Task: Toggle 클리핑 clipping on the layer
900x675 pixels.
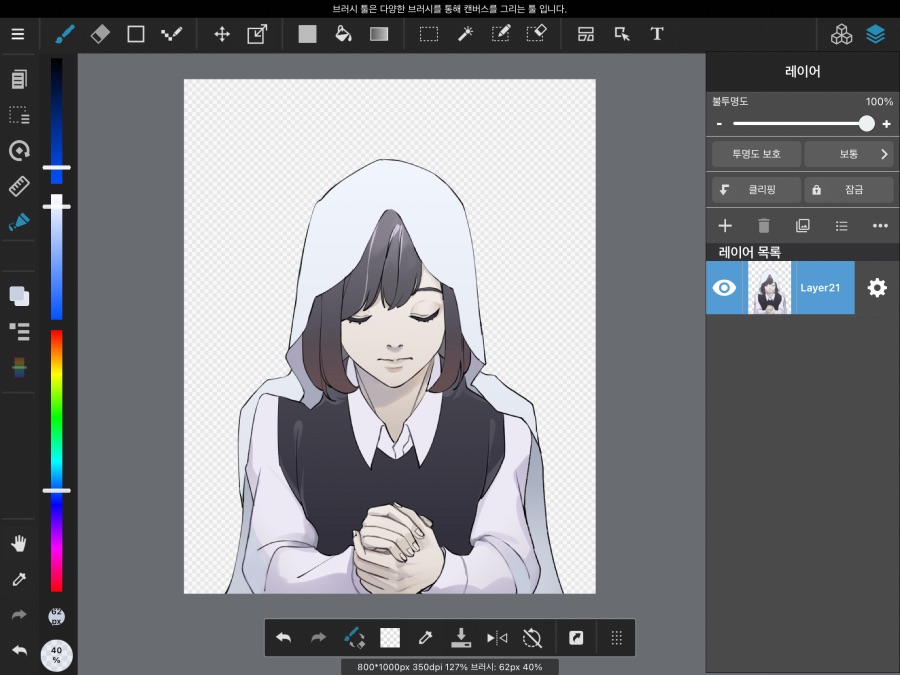Action: coord(755,189)
